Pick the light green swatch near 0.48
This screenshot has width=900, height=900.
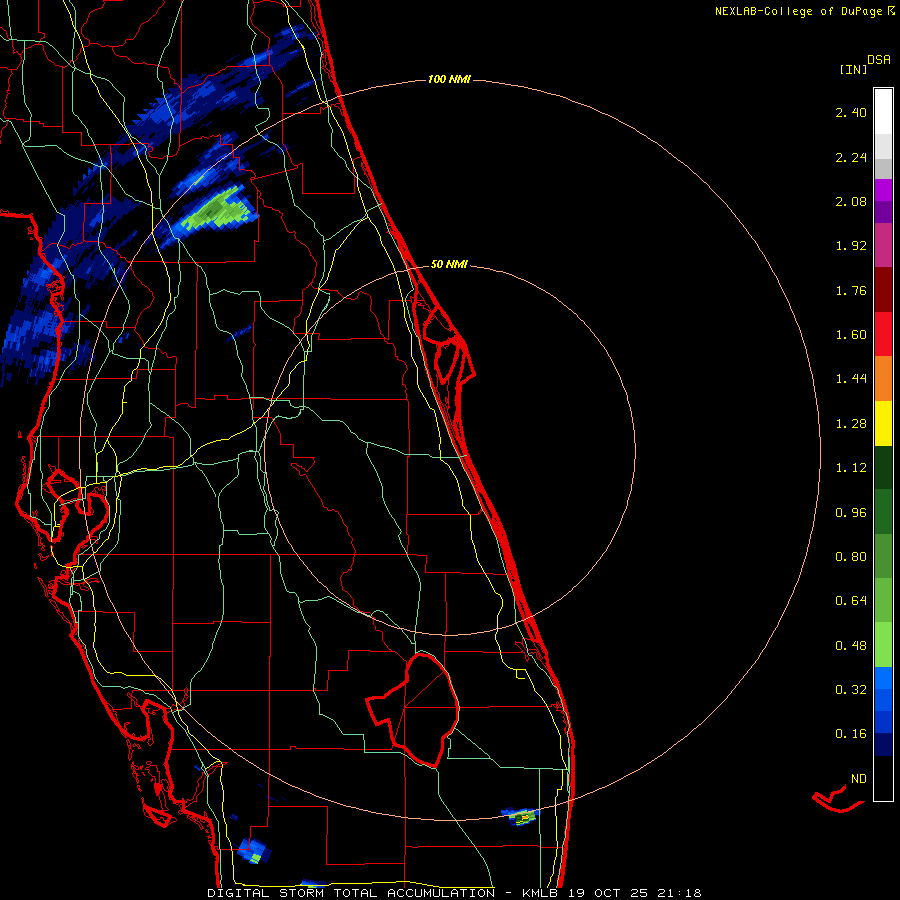coord(883,645)
